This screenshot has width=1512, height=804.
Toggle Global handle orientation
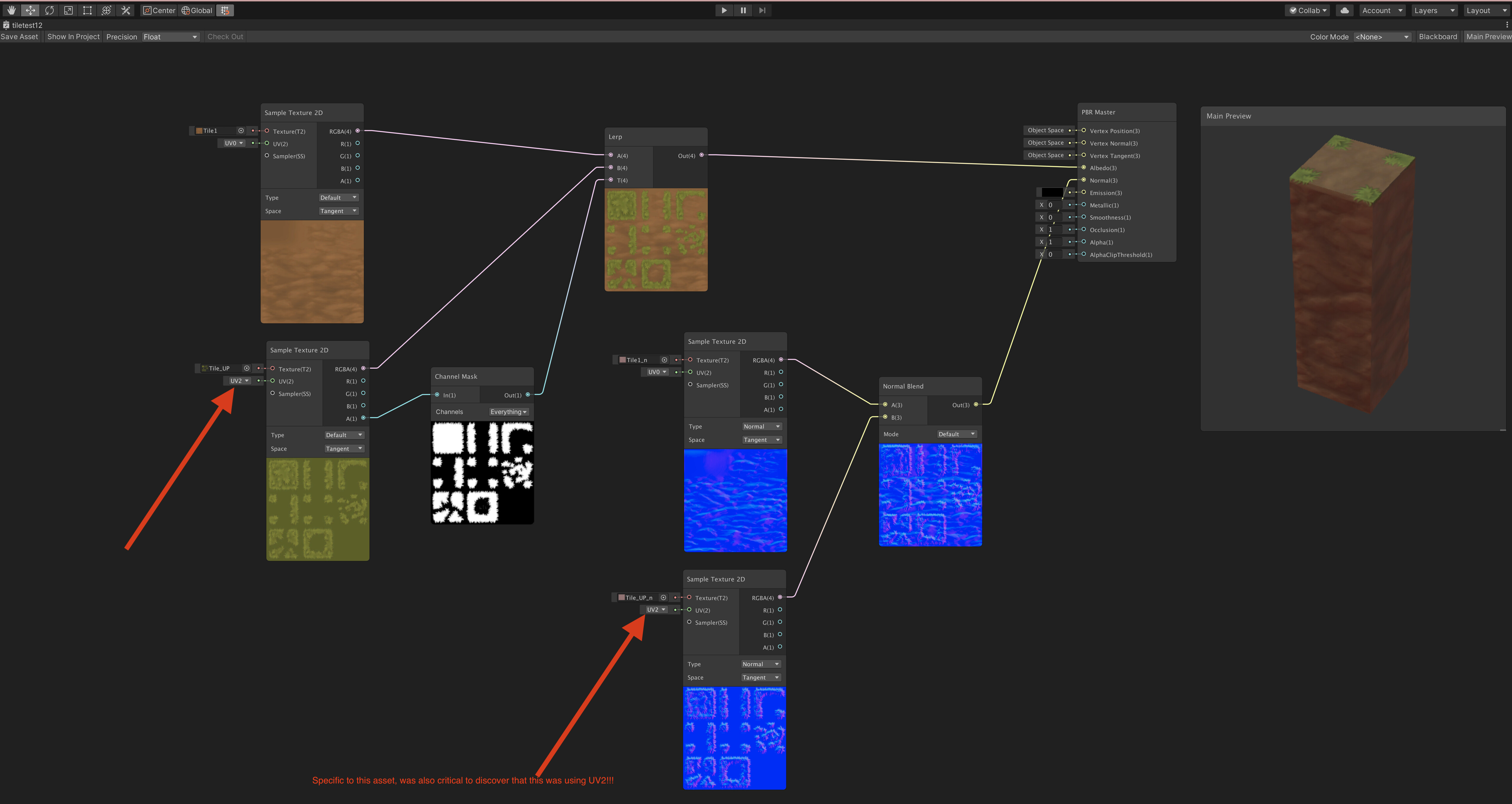click(197, 10)
